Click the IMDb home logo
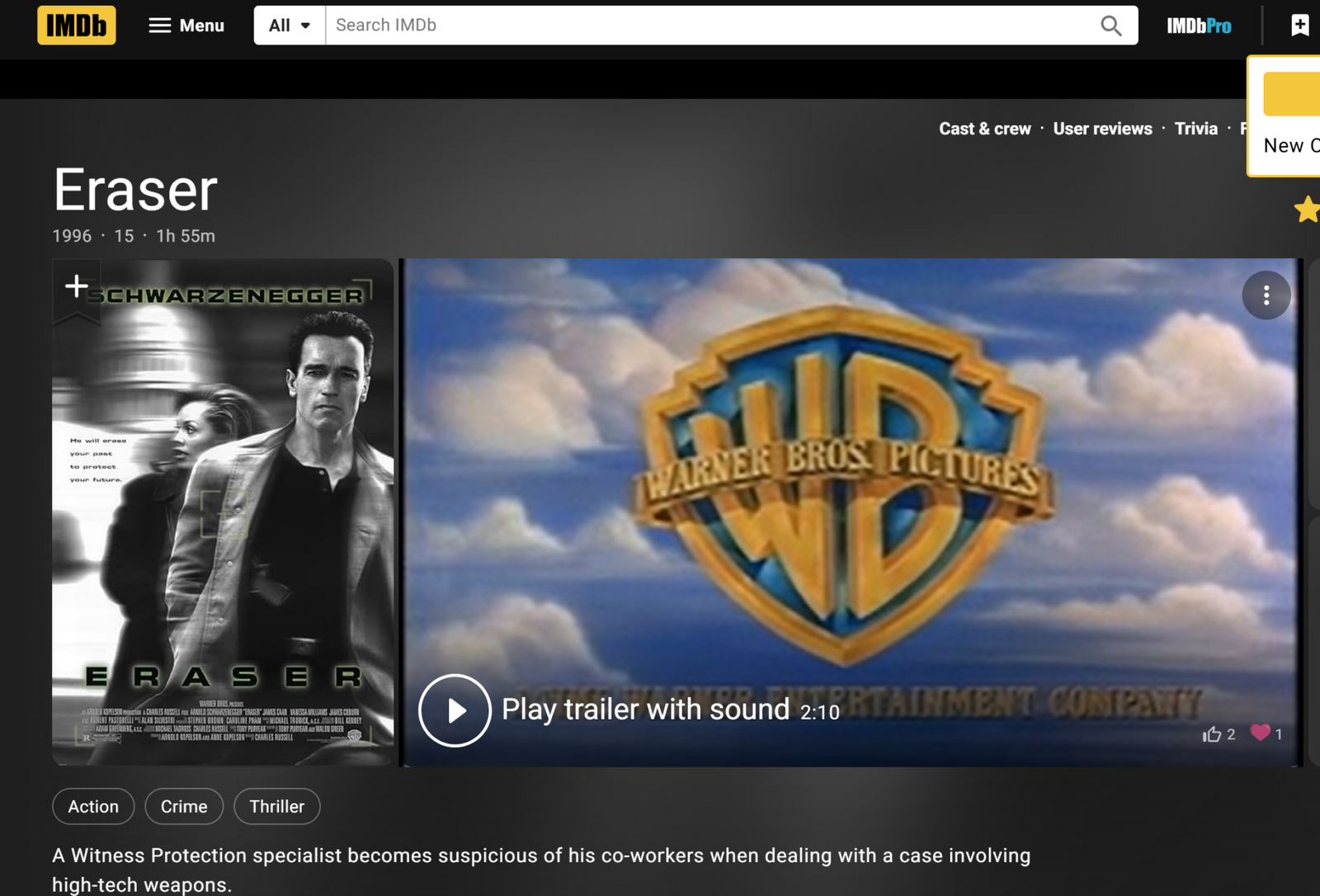1320x896 pixels. coord(76,26)
